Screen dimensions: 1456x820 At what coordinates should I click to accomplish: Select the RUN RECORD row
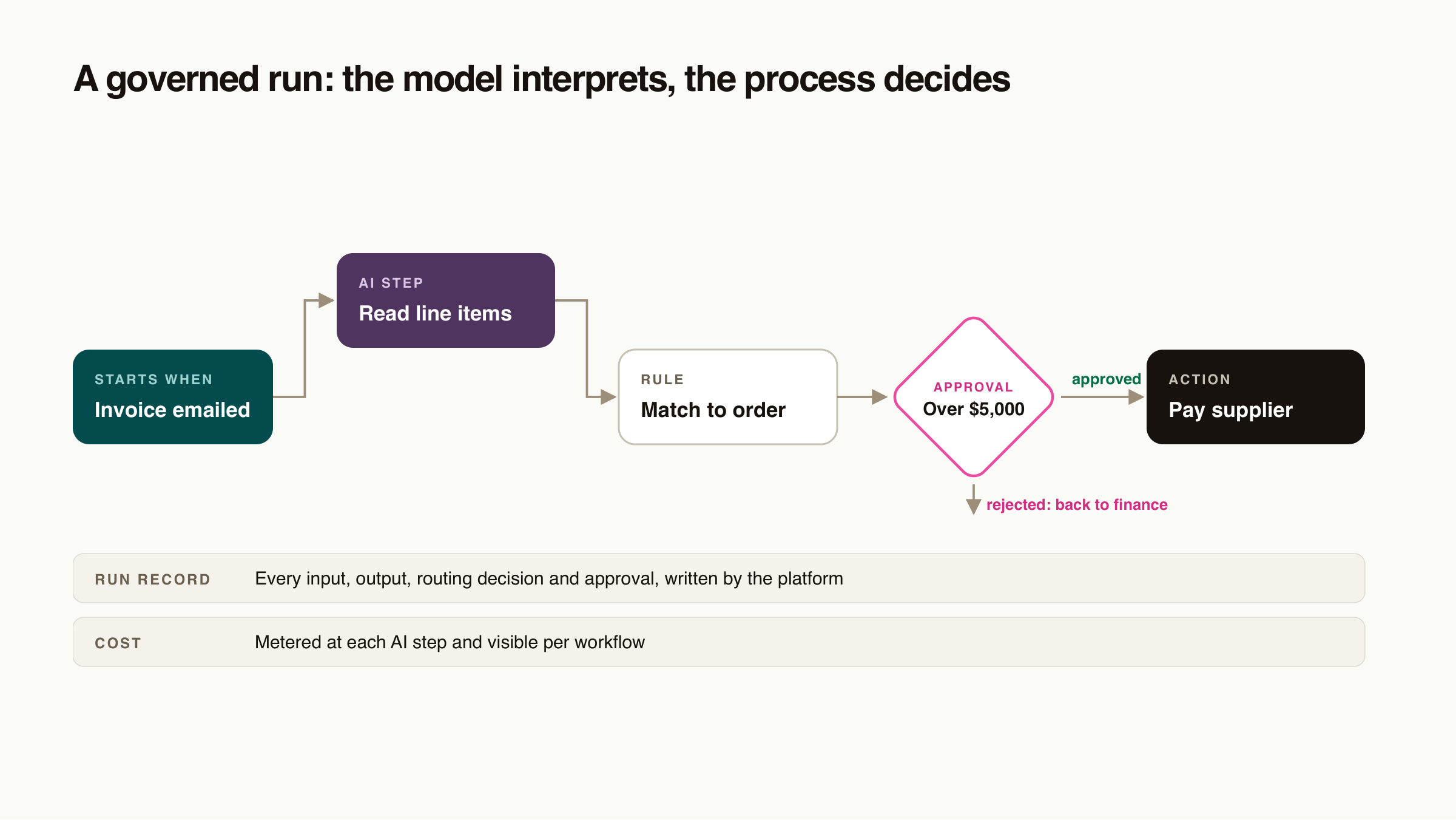pos(719,578)
